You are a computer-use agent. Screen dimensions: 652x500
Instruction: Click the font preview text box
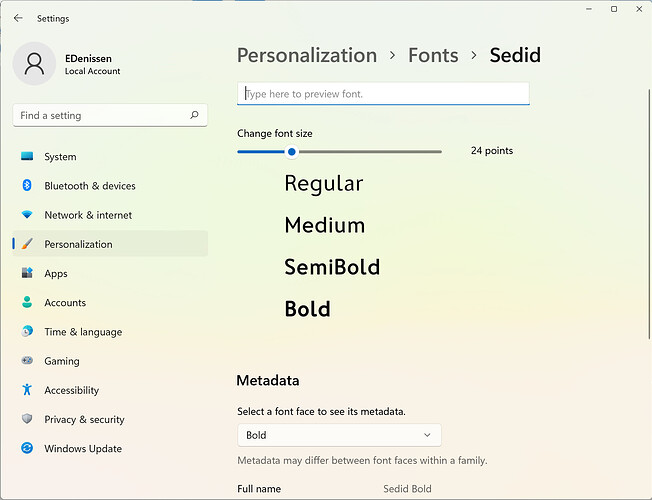(383, 94)
